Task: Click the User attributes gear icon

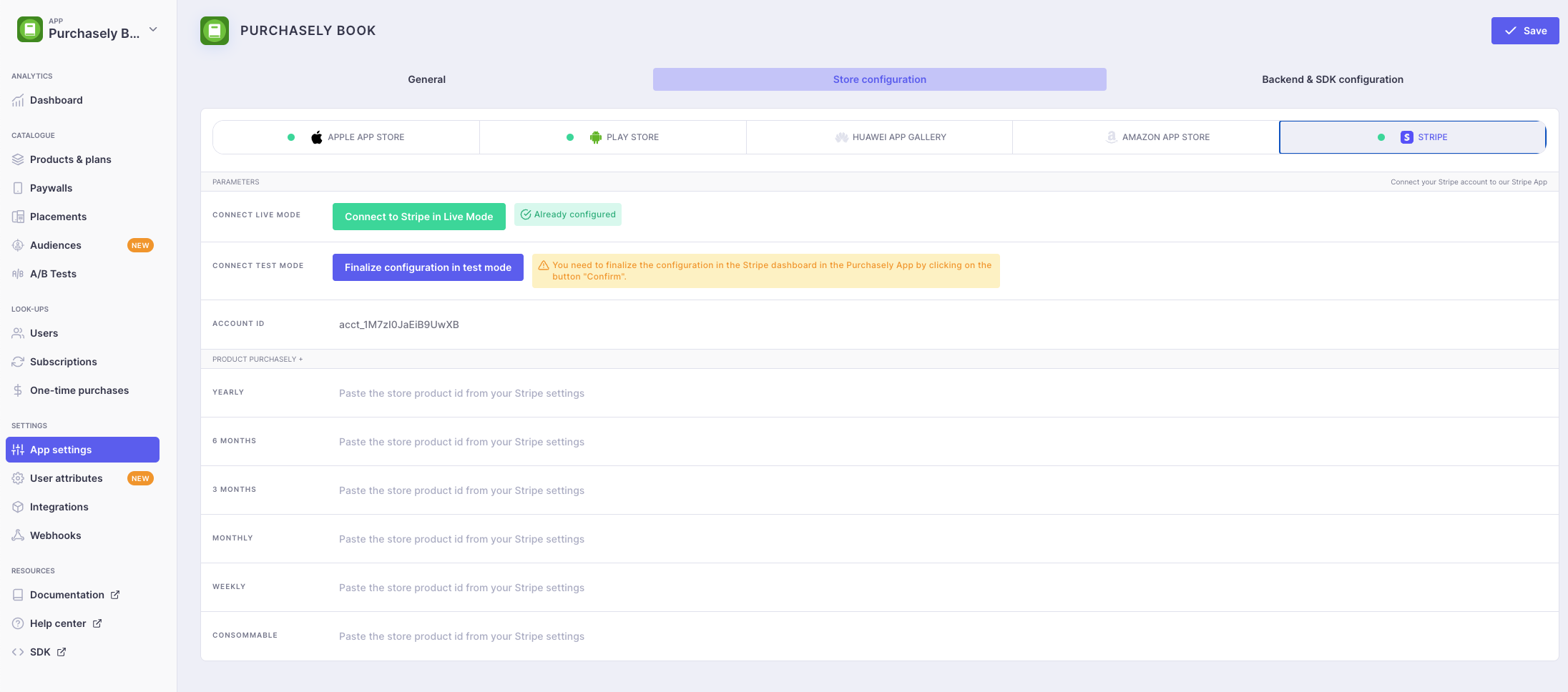Action: coord(18,478)
